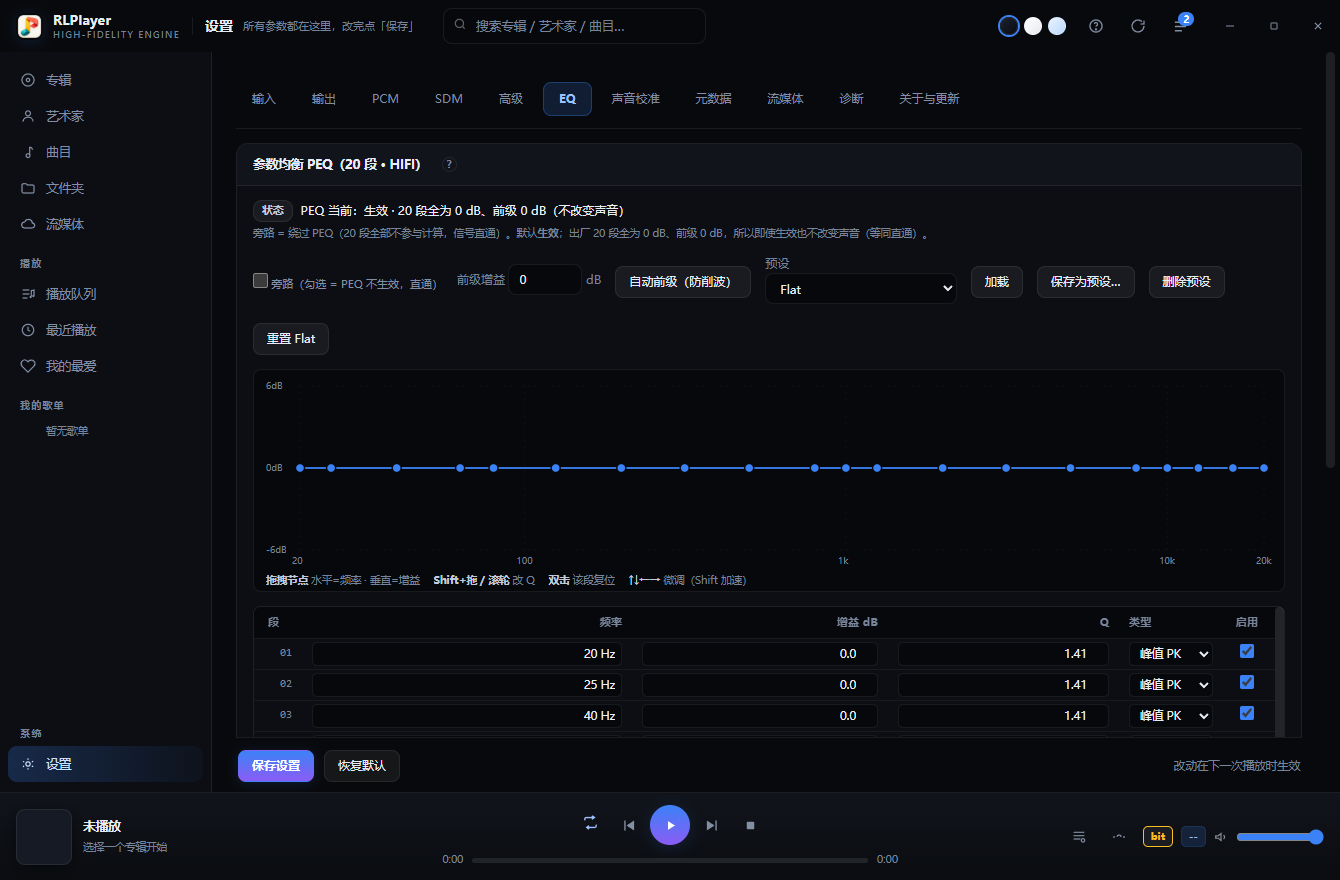Screen dimensions: 1340x880
Task: Enable the 旁路 bypass checkbox
Action: (260, 281)
